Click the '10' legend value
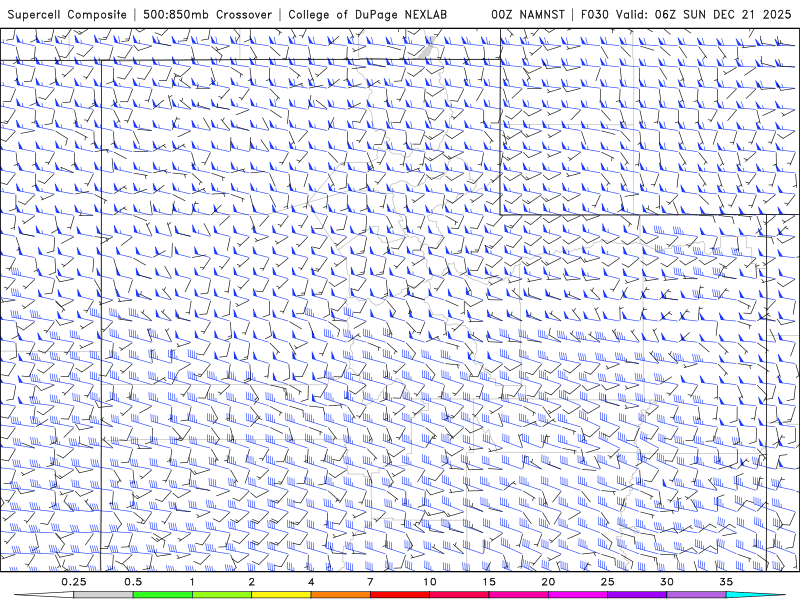Image resolution: width=800 pixels, height=600 pixels. coord(430,582)
